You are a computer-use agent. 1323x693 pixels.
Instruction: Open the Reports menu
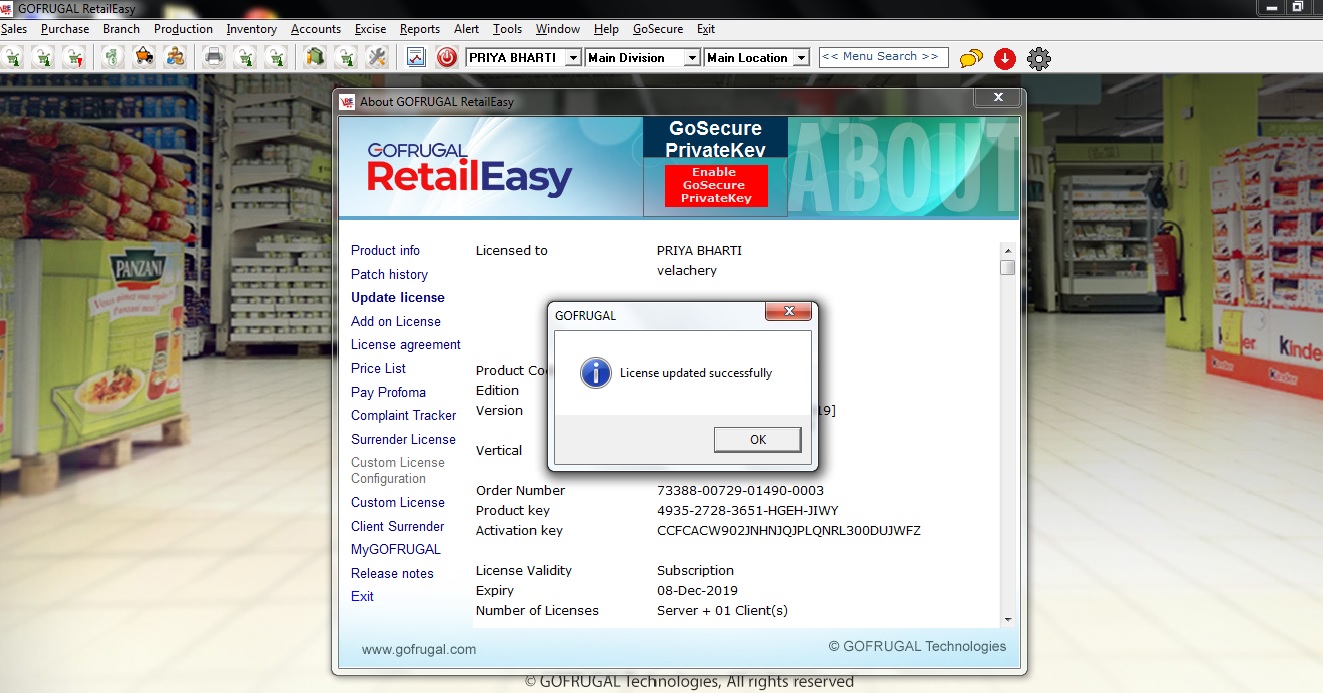[x=420, y=29]
